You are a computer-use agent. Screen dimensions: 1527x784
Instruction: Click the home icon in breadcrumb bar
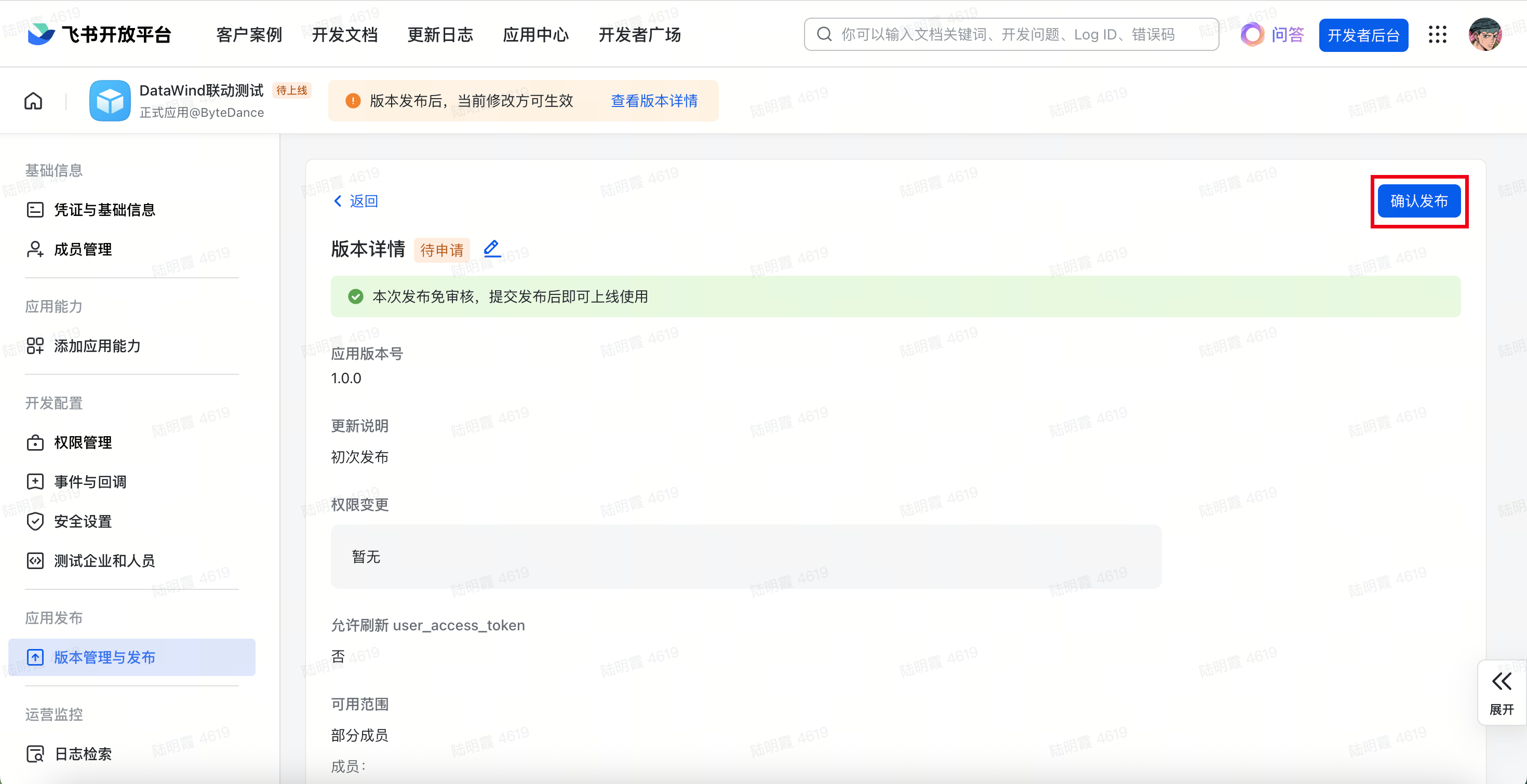tap(33, 101)
